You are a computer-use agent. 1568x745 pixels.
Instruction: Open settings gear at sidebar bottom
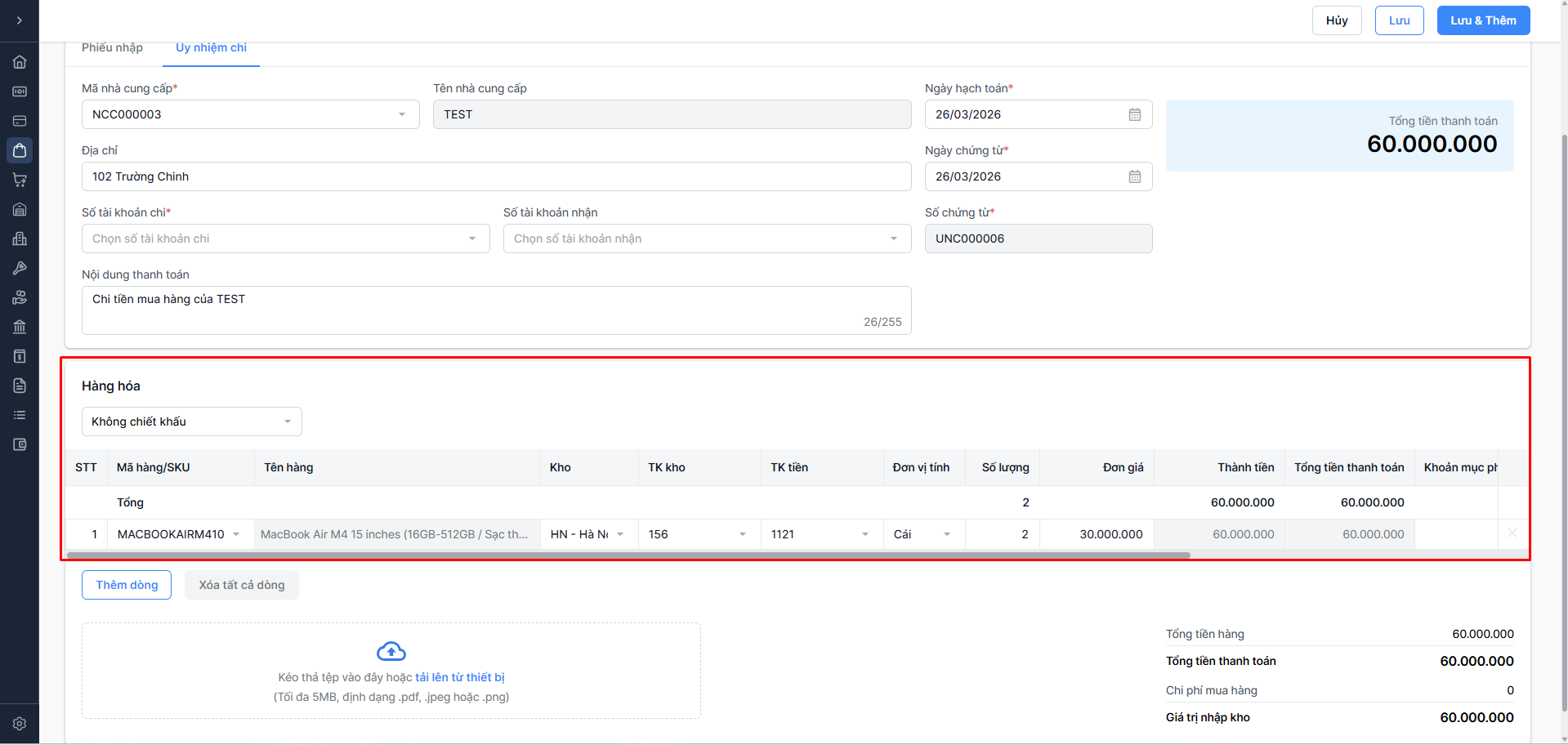pos(20,724)
